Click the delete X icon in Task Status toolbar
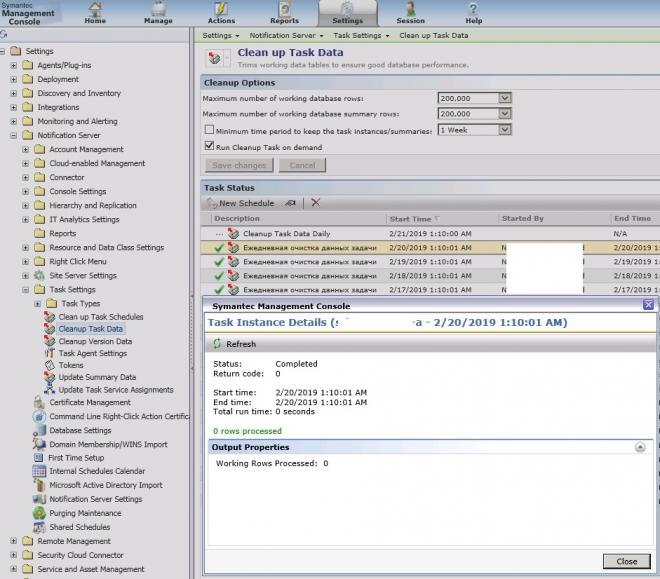The height and width of the screenshot is (579, 660). coord(315,203)
